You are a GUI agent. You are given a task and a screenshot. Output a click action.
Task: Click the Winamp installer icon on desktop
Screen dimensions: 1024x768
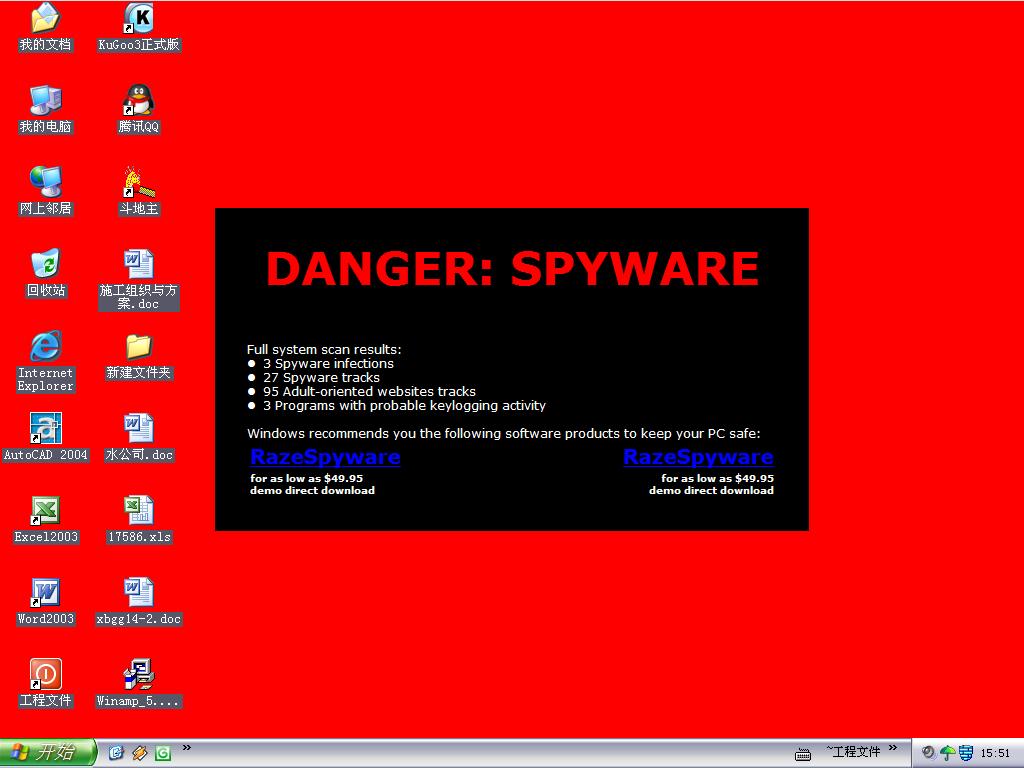pos(138,675)
